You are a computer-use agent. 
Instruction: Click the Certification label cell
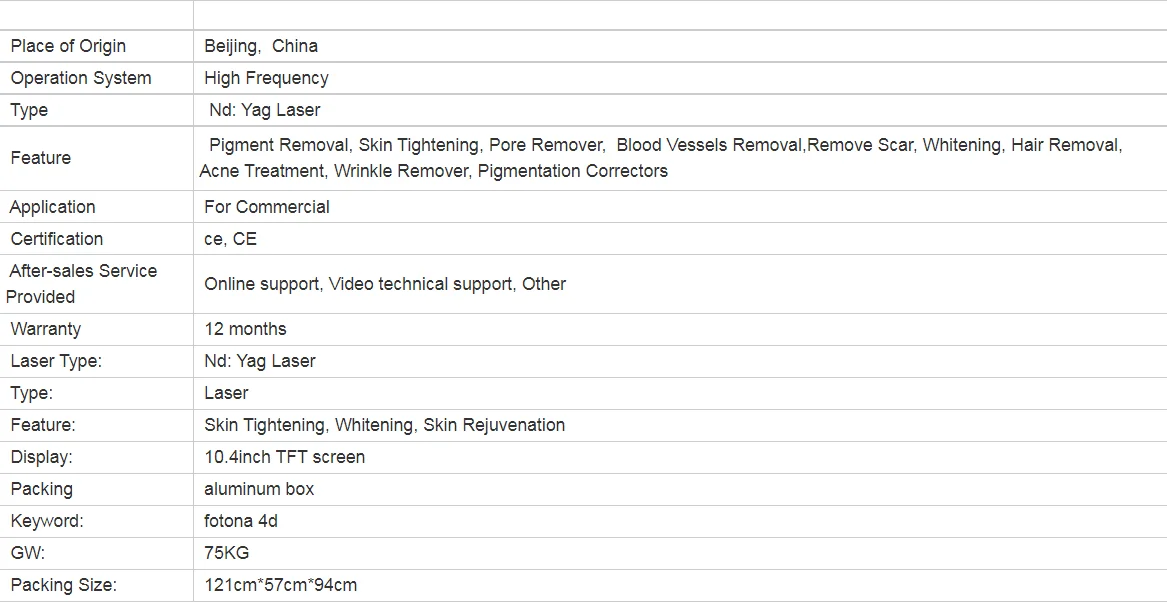click(97, 239)
